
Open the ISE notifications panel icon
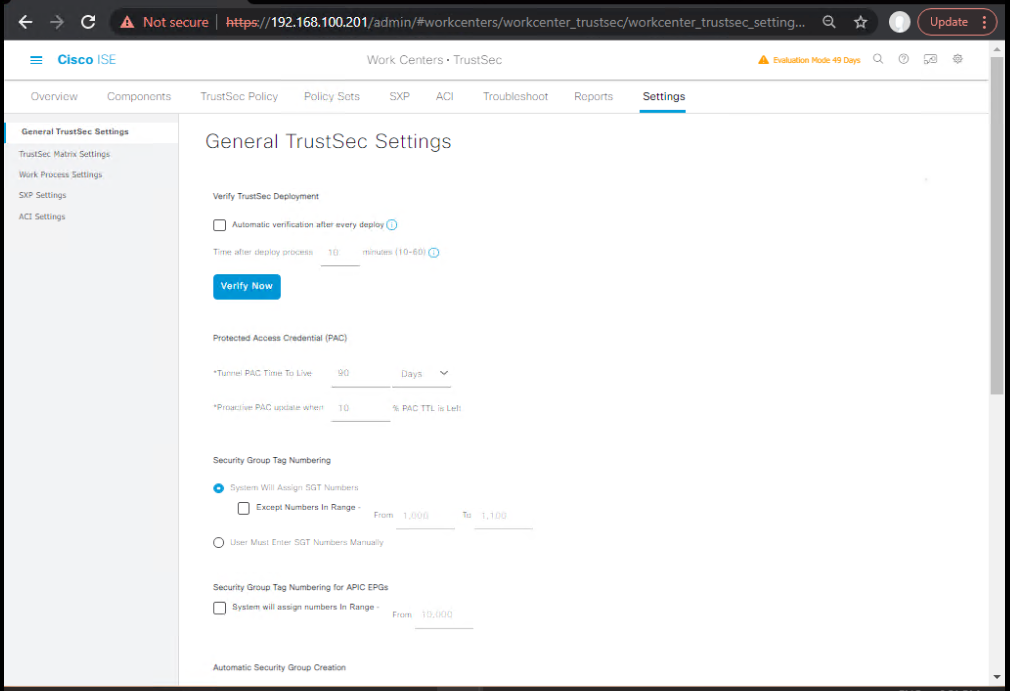tap(930, 59)
